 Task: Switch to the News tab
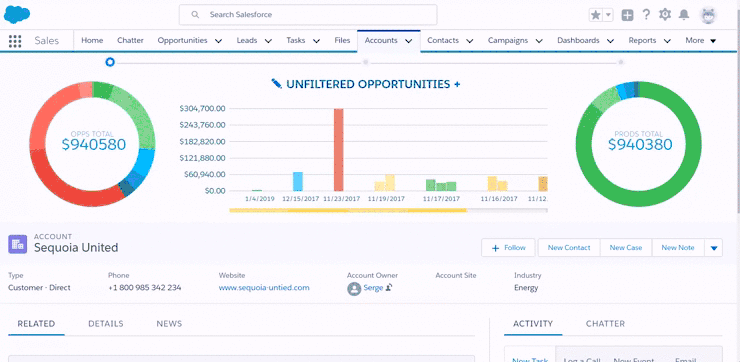169,324
